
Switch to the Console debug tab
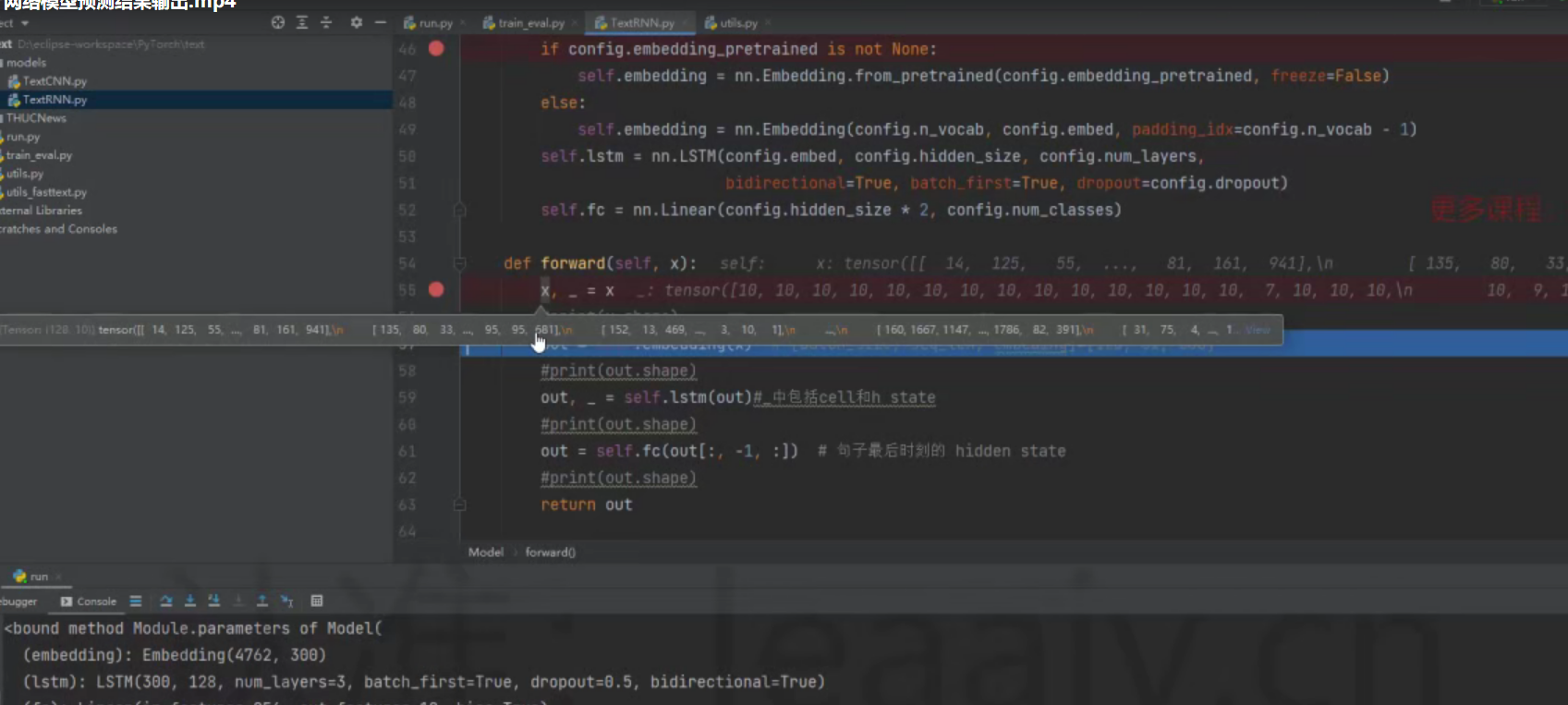coord(90,602)
